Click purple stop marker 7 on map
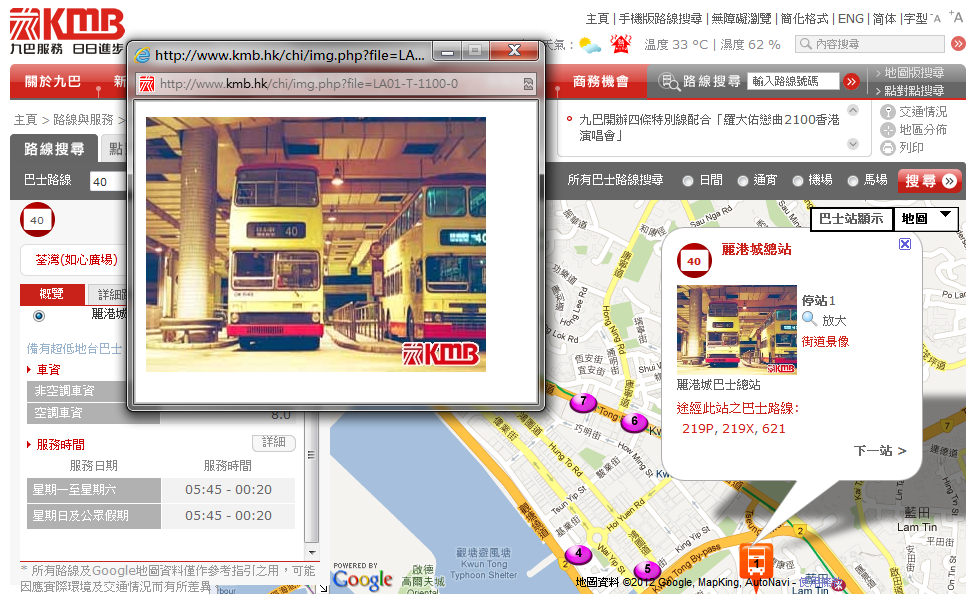The image size is (976, 594). click(583, 402)
